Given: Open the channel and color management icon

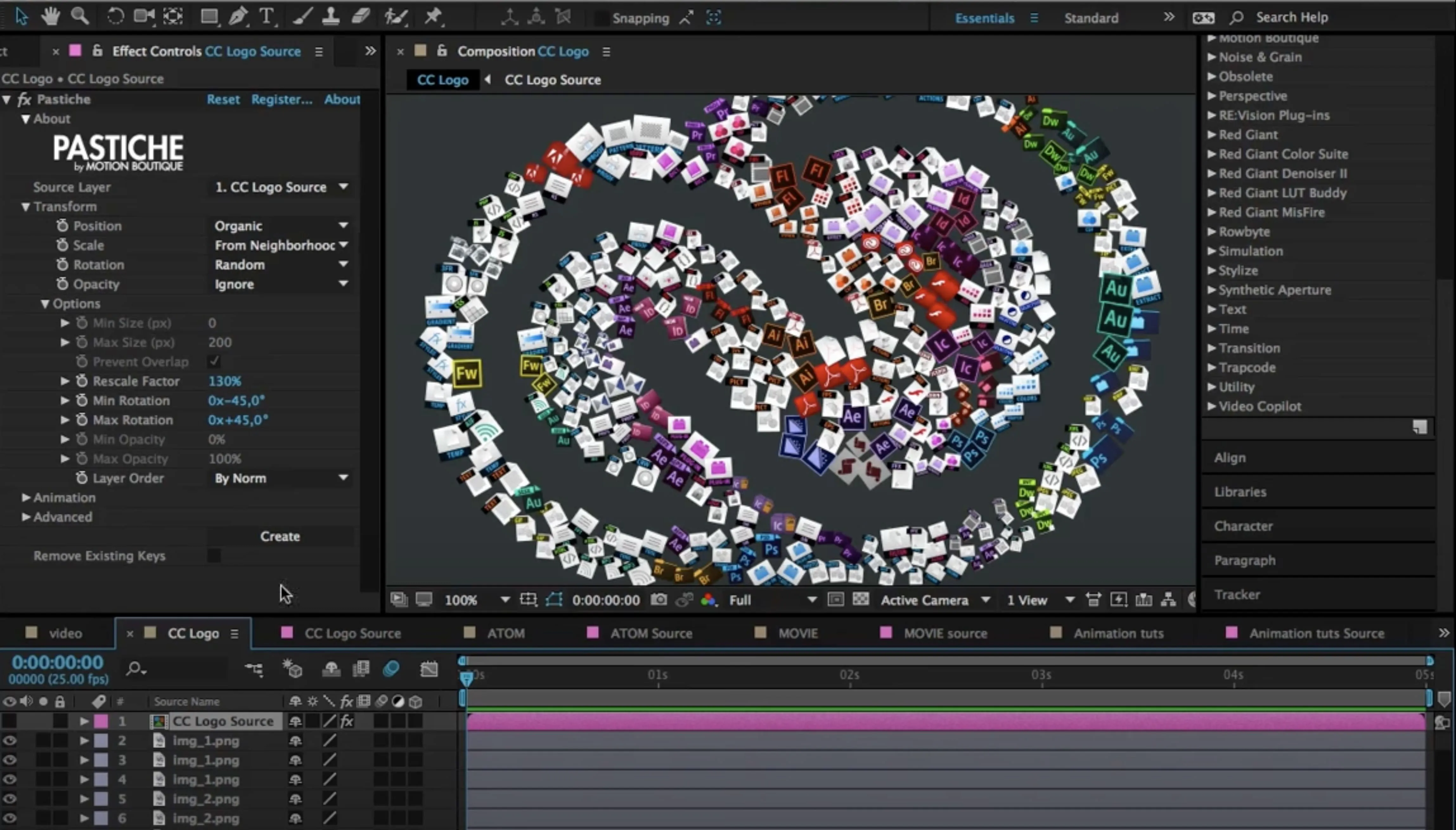Looking at the screenshot, I should tap(708, 600).
